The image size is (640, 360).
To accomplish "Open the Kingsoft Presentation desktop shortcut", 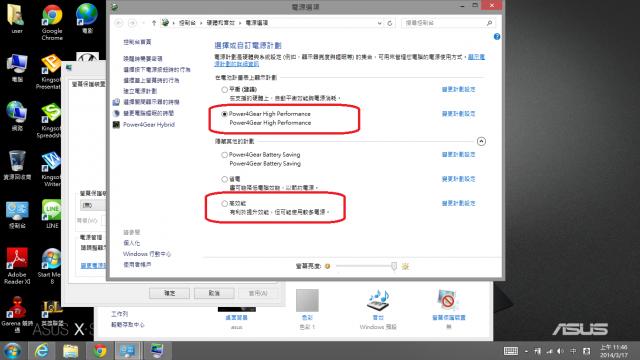I will coord(49,71).
